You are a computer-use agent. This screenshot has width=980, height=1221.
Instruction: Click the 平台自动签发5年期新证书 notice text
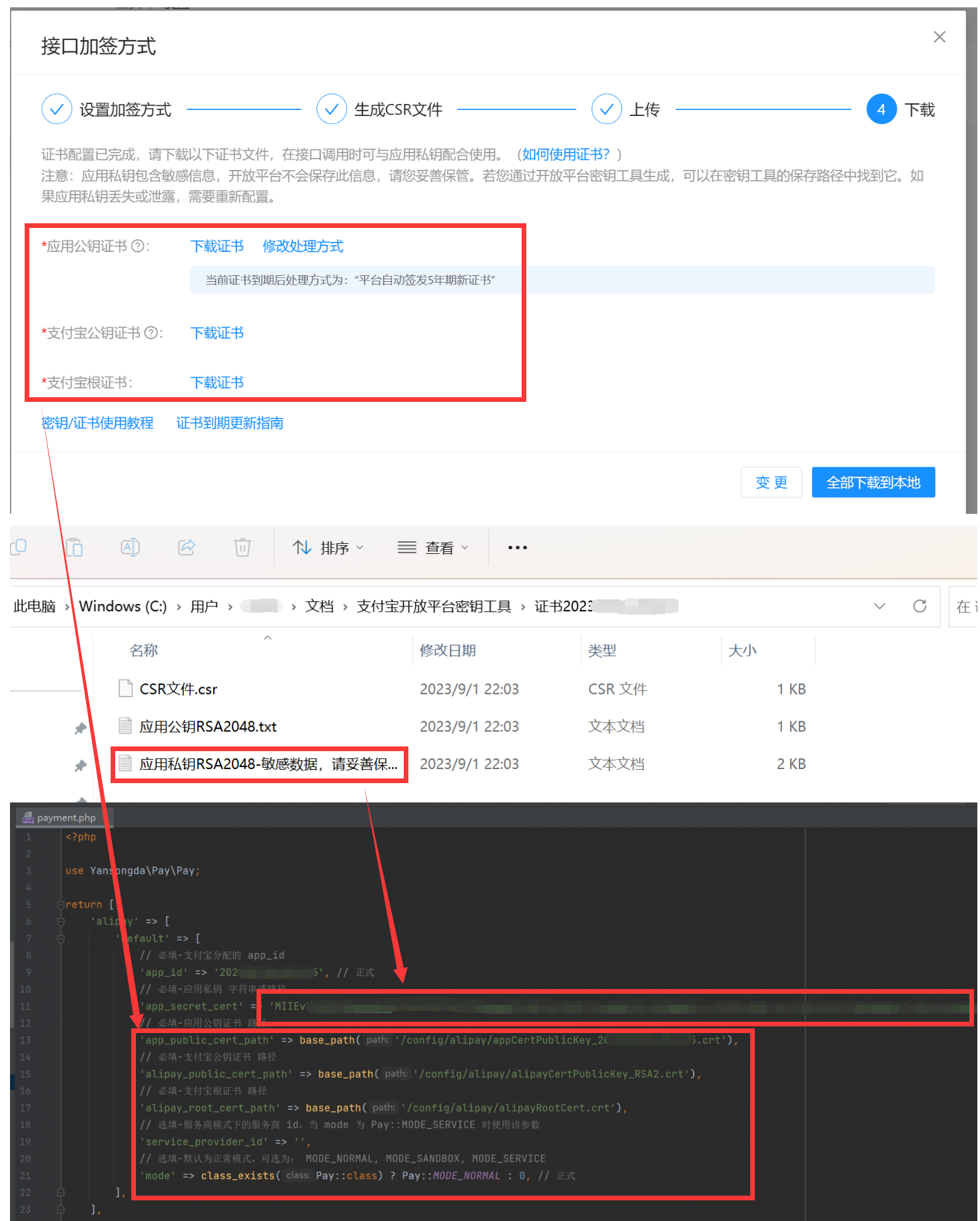(x=350, y=280)
